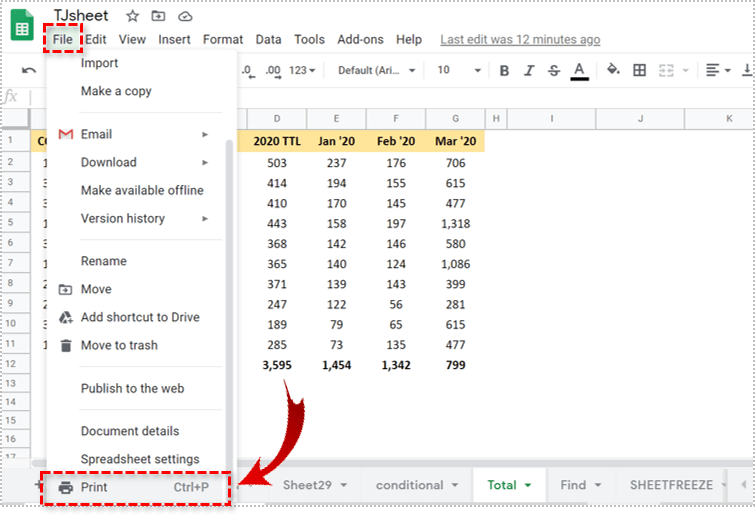Open the text color picker
The width and height of the screenshot is (755, 518).
click(579, 70)
